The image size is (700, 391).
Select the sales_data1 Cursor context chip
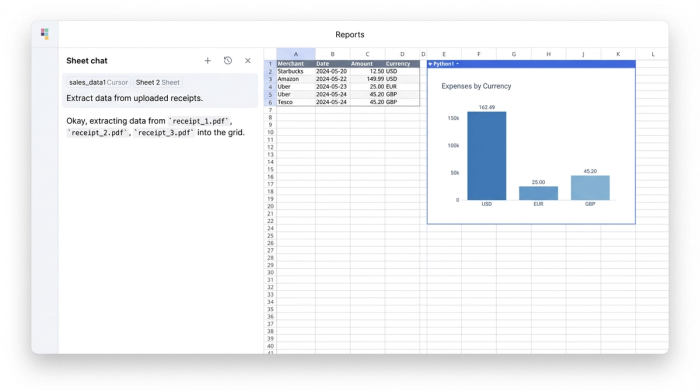click(98, 83)
